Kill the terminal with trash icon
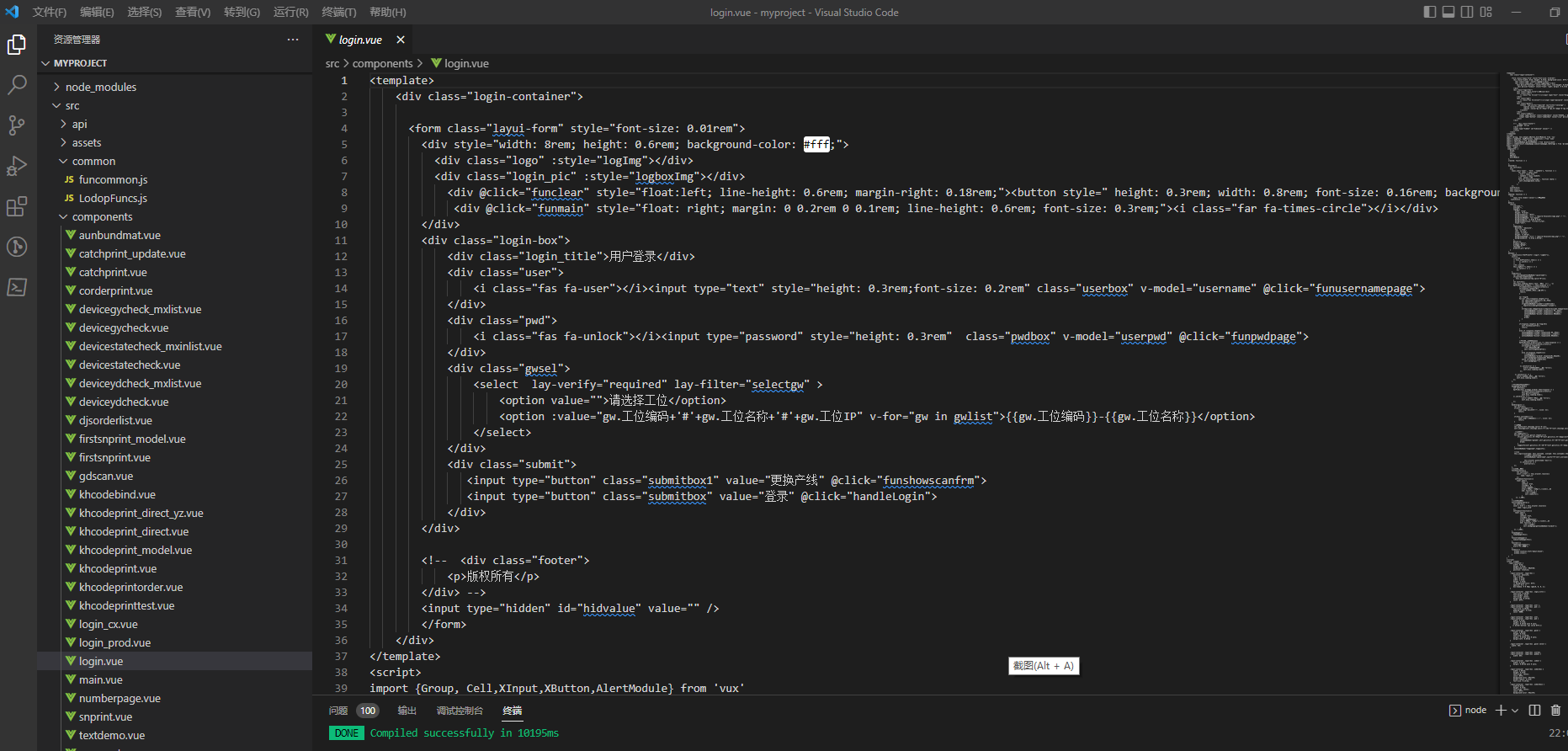This screenshot has height=751, width=1568. pyautogui.click(x=1555, y=711)
